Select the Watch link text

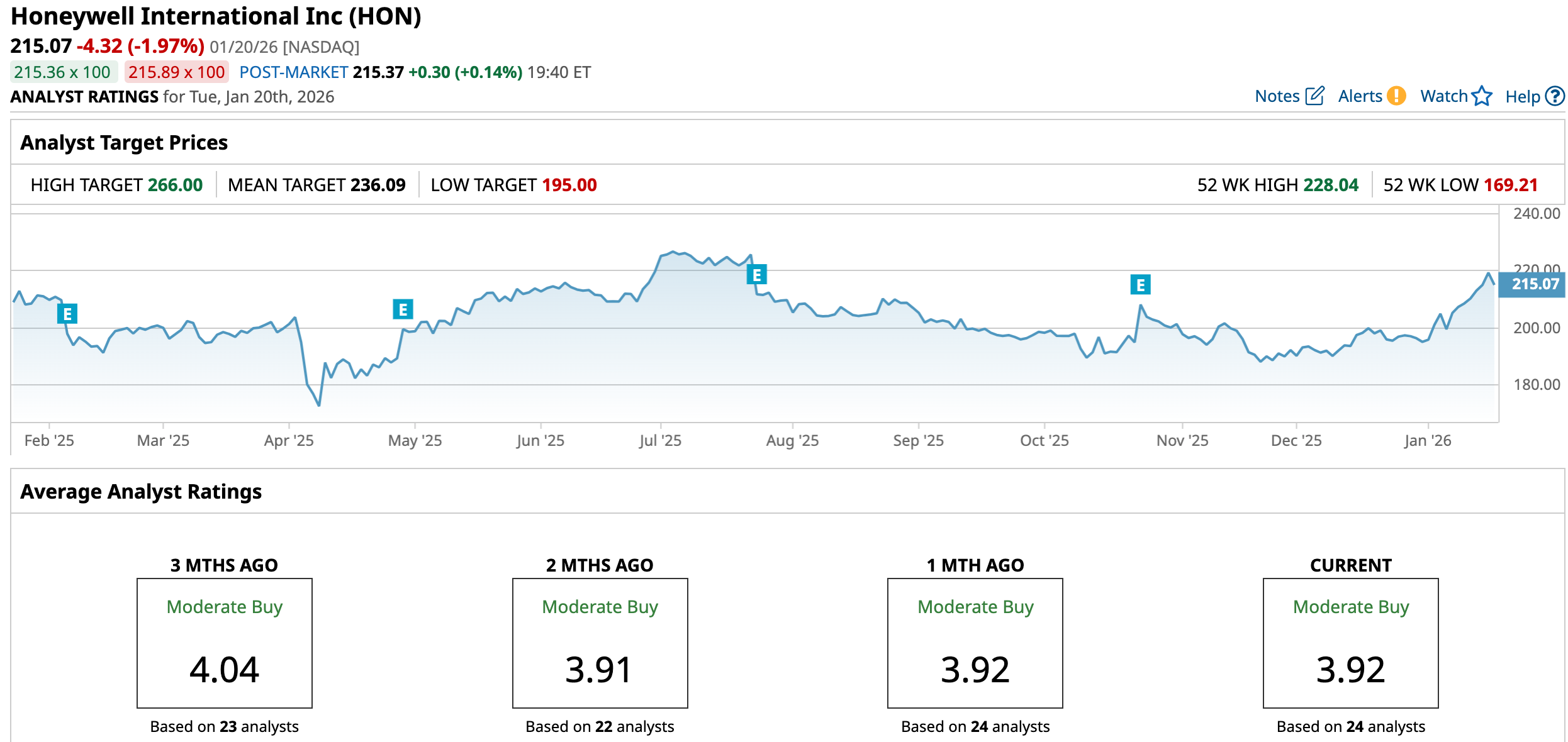tap(1443, 96)
